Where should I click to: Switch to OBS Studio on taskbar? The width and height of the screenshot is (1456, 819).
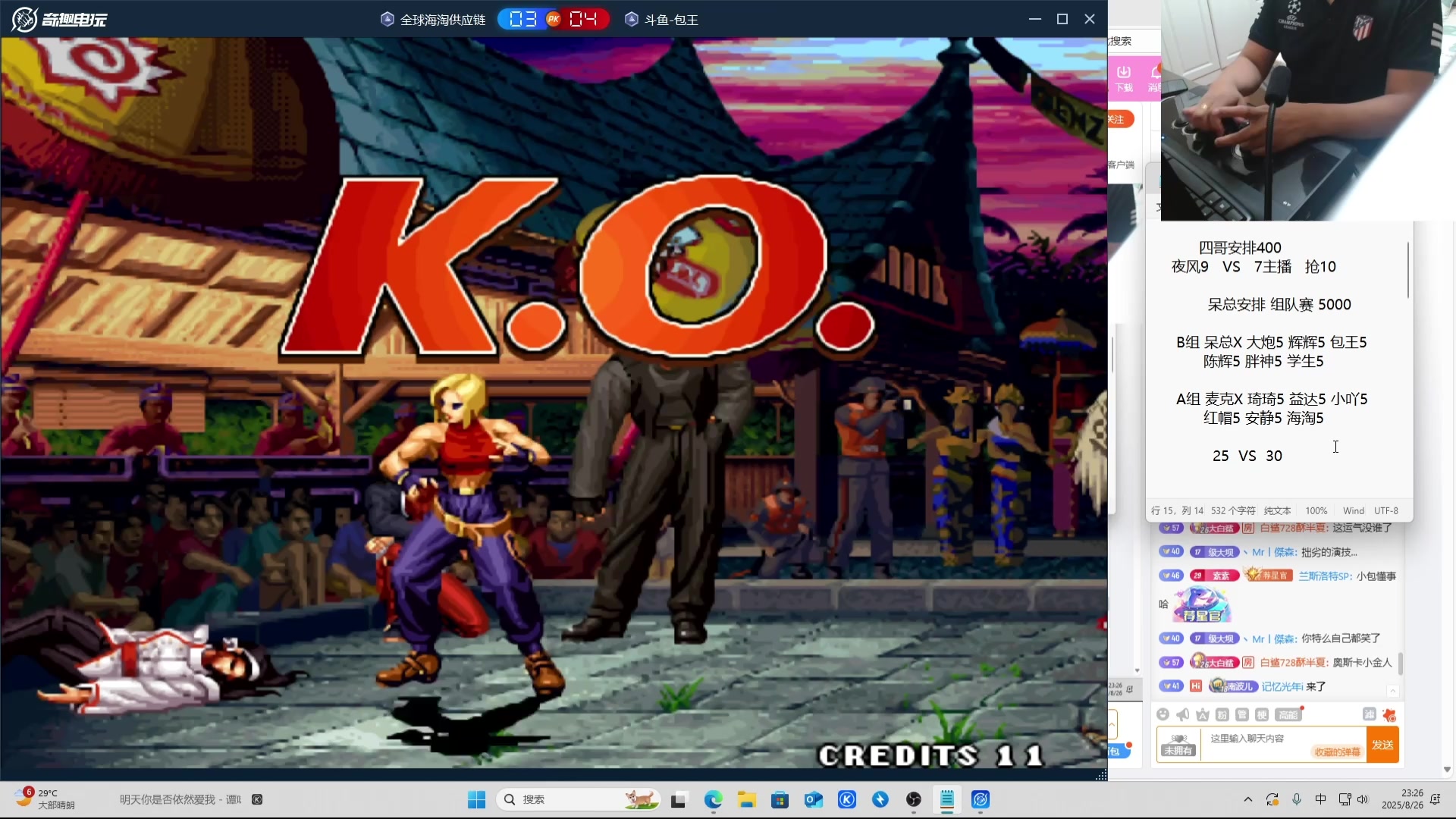pyautogui.click(x=914, y=799)
